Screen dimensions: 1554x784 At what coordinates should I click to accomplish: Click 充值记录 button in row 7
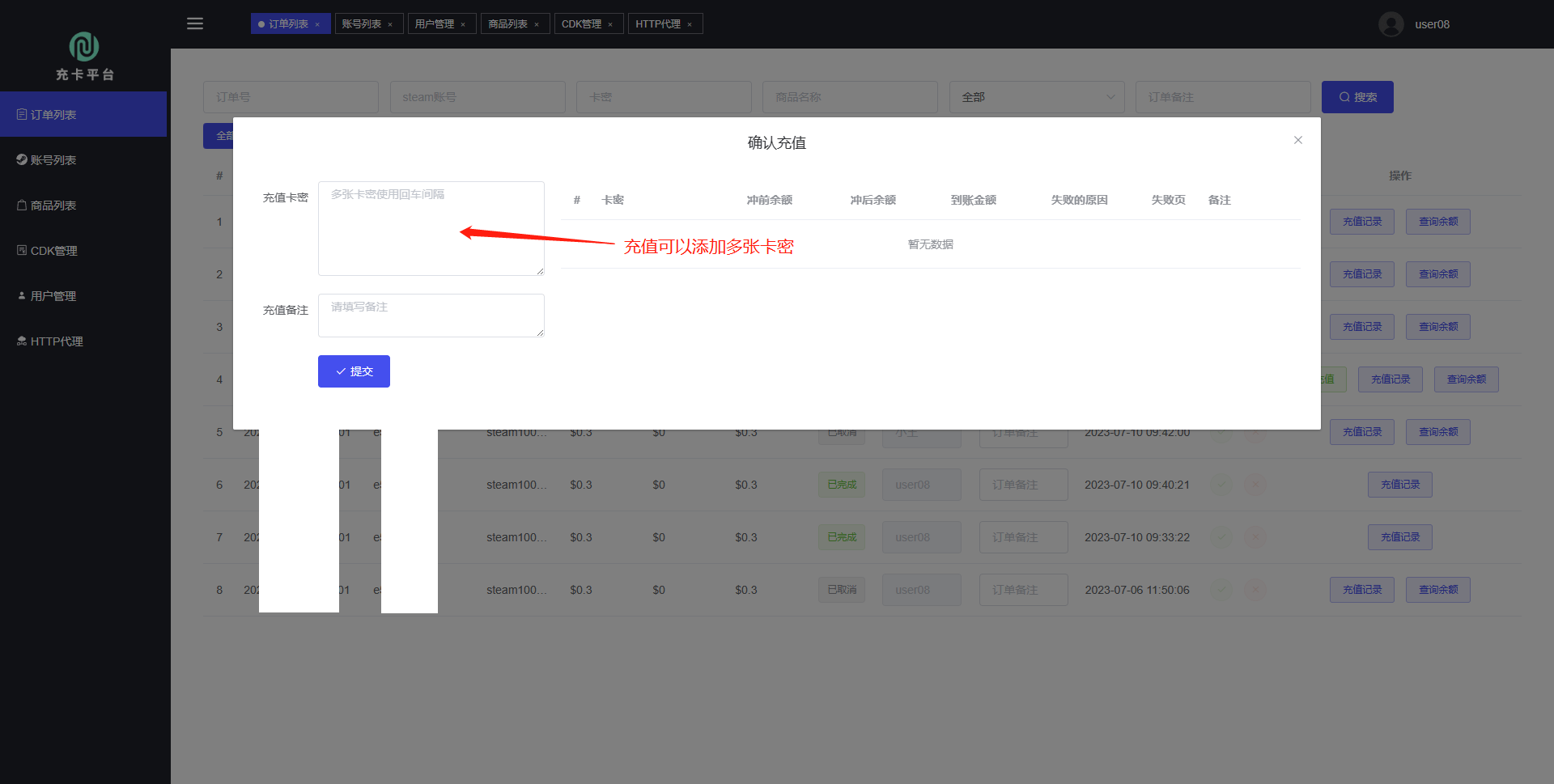(x=1400, y=537)
